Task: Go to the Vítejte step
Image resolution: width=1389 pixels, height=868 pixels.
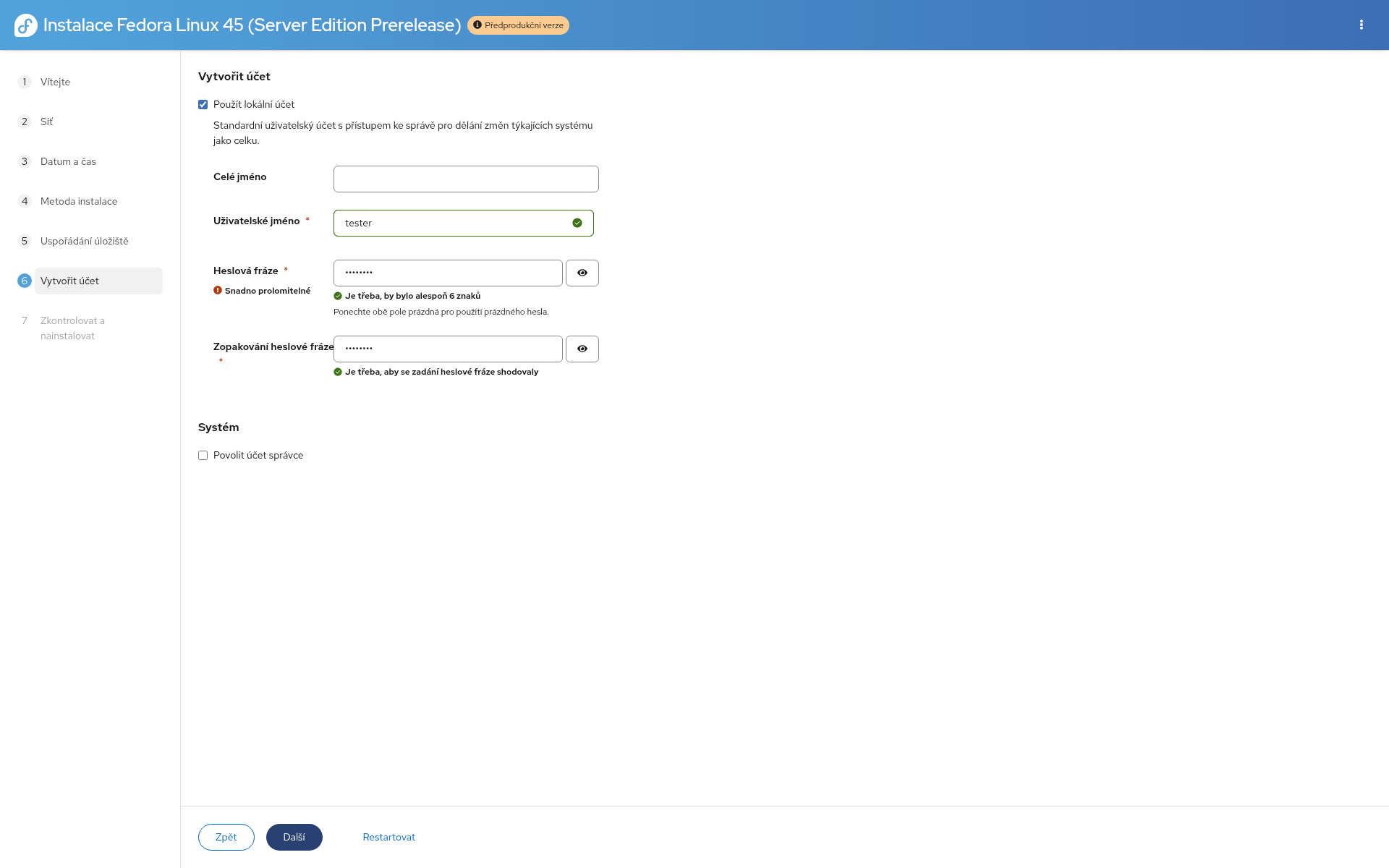Action: click(56, 82)
